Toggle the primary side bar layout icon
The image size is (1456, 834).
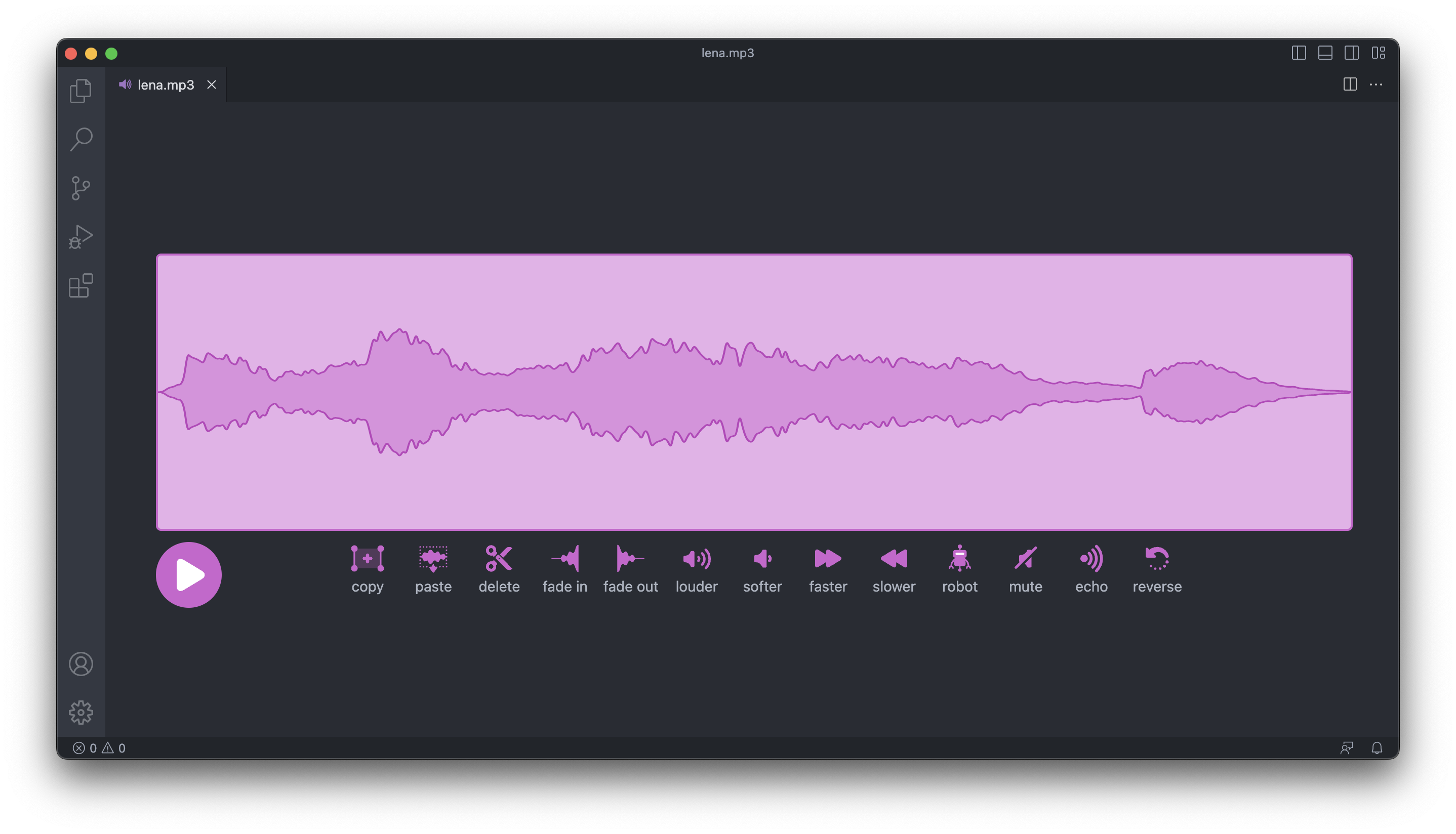click(x=1299, y=53)
